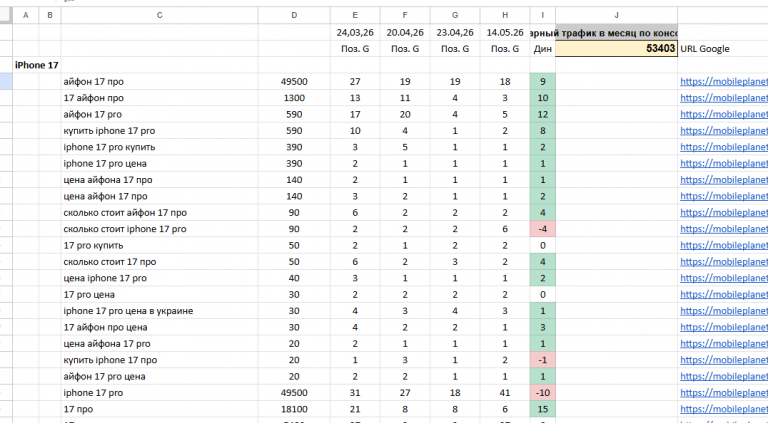Select keyword cell 'iphone 17 pro купить'
The width and height of the screenshot is (768, 423).
click(x=160, y=147)
